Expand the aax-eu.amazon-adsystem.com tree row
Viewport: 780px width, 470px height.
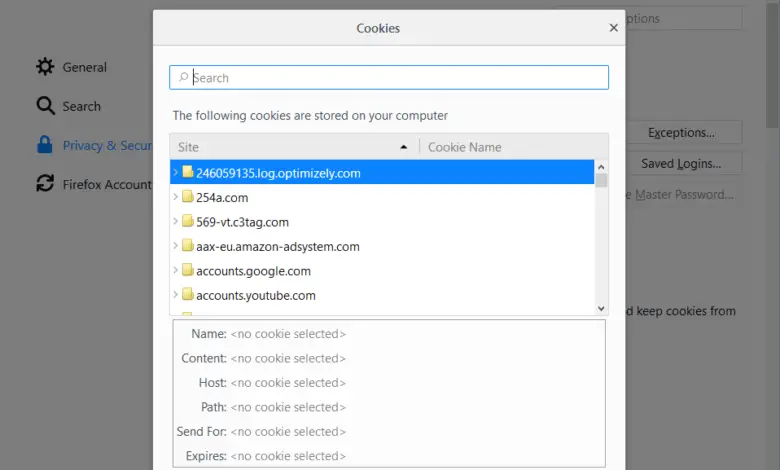pyautogui.click(x=176, y=246)
